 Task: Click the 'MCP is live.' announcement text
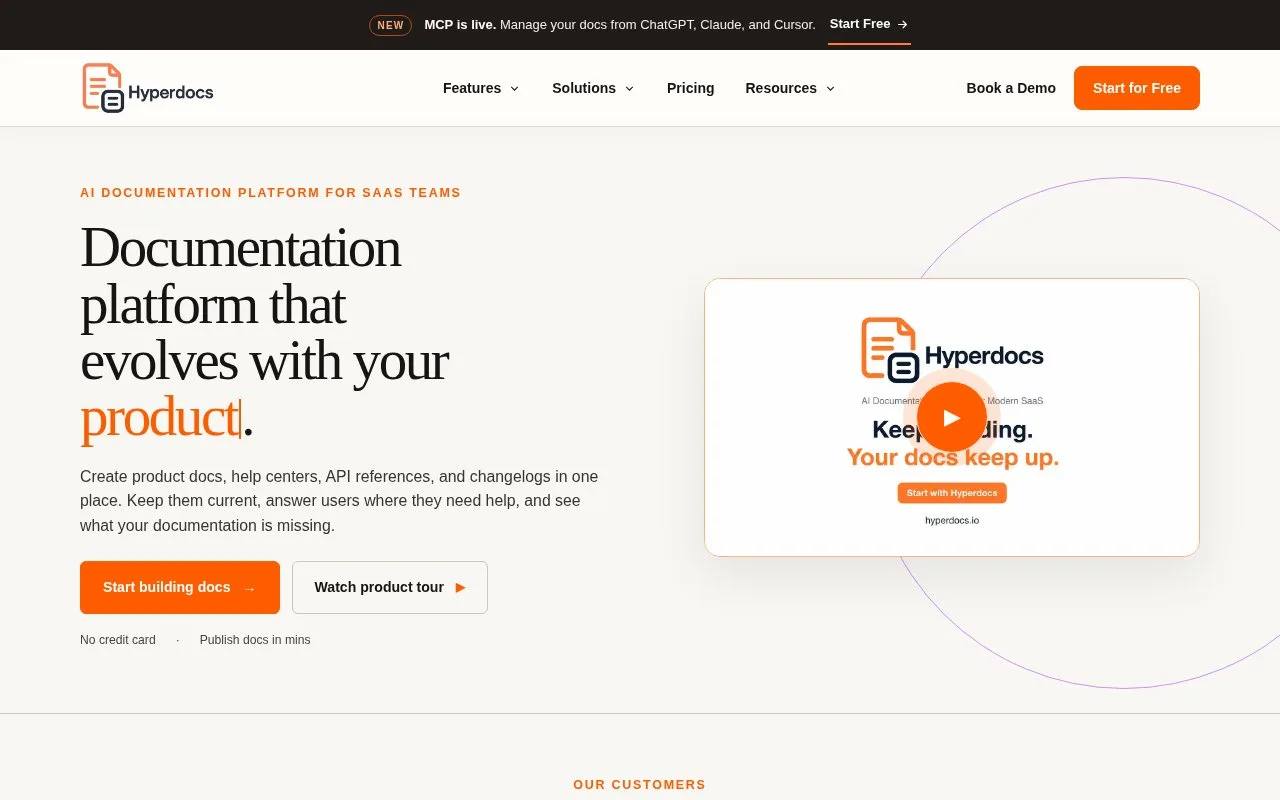coord(460,24)
